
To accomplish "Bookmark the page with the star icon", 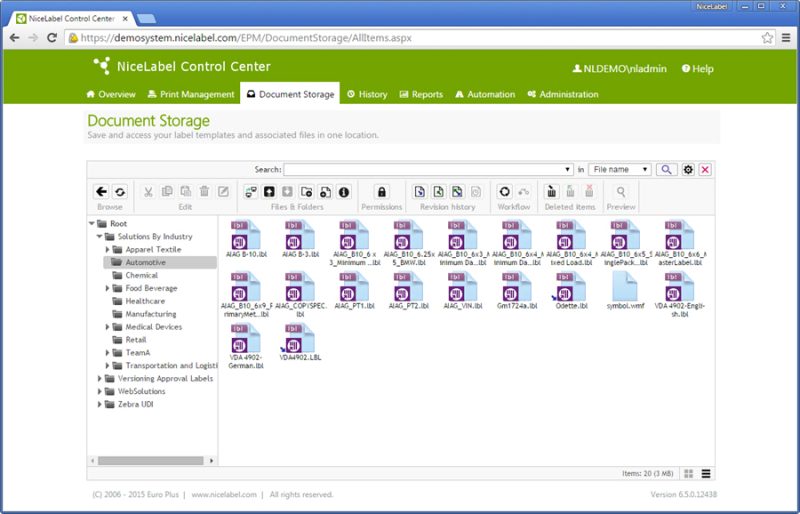I will click(x=767, y=38).
